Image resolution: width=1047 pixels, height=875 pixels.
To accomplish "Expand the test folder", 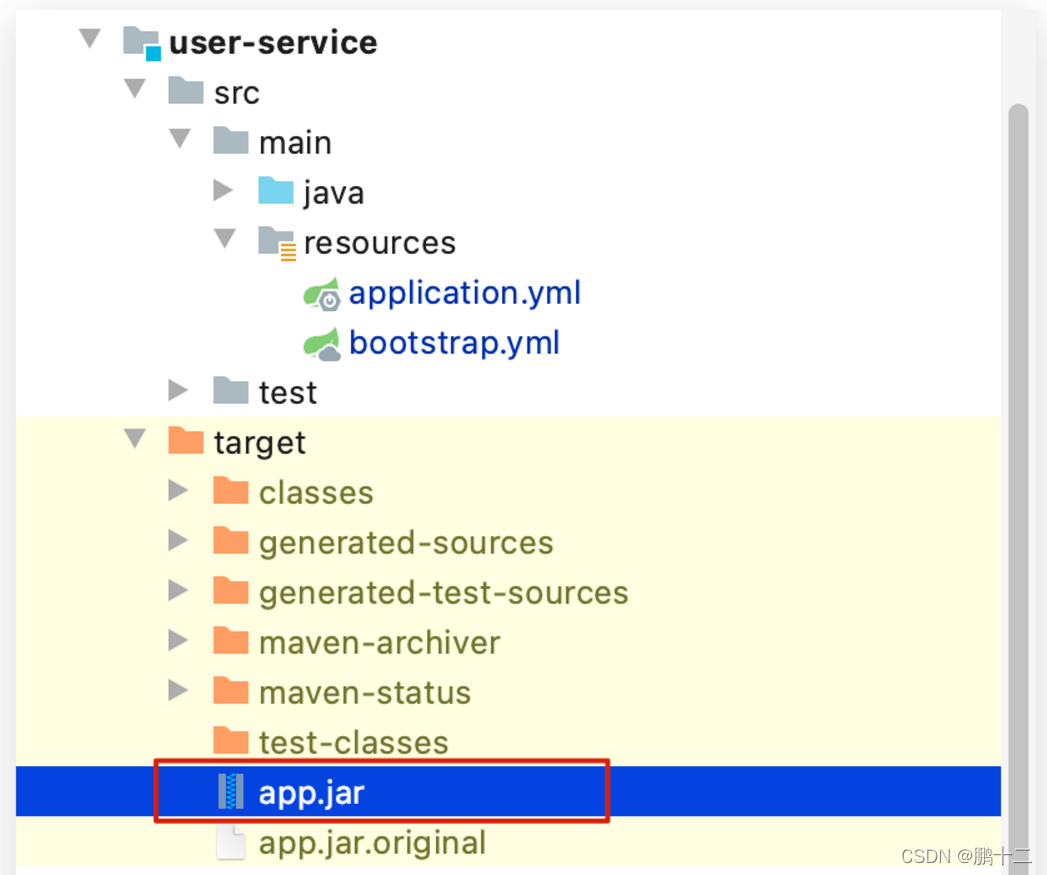I will [x=178, y=390].
